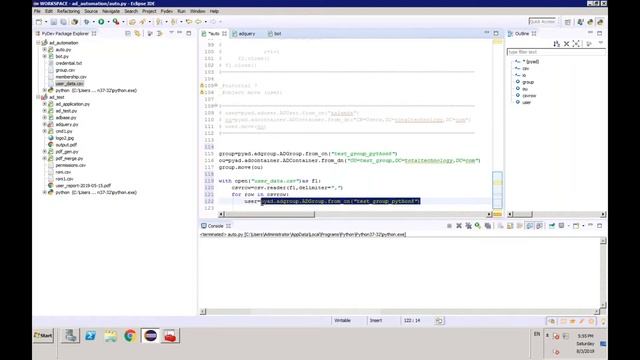Select logo2.jpg in Package Explorer
Viewport: 640px width, 360px height.
[64, 138]
